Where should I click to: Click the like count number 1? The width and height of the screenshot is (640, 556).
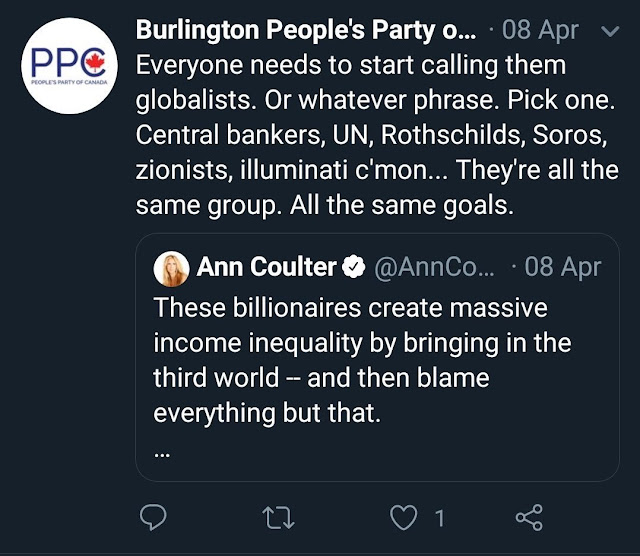[439, 518]
